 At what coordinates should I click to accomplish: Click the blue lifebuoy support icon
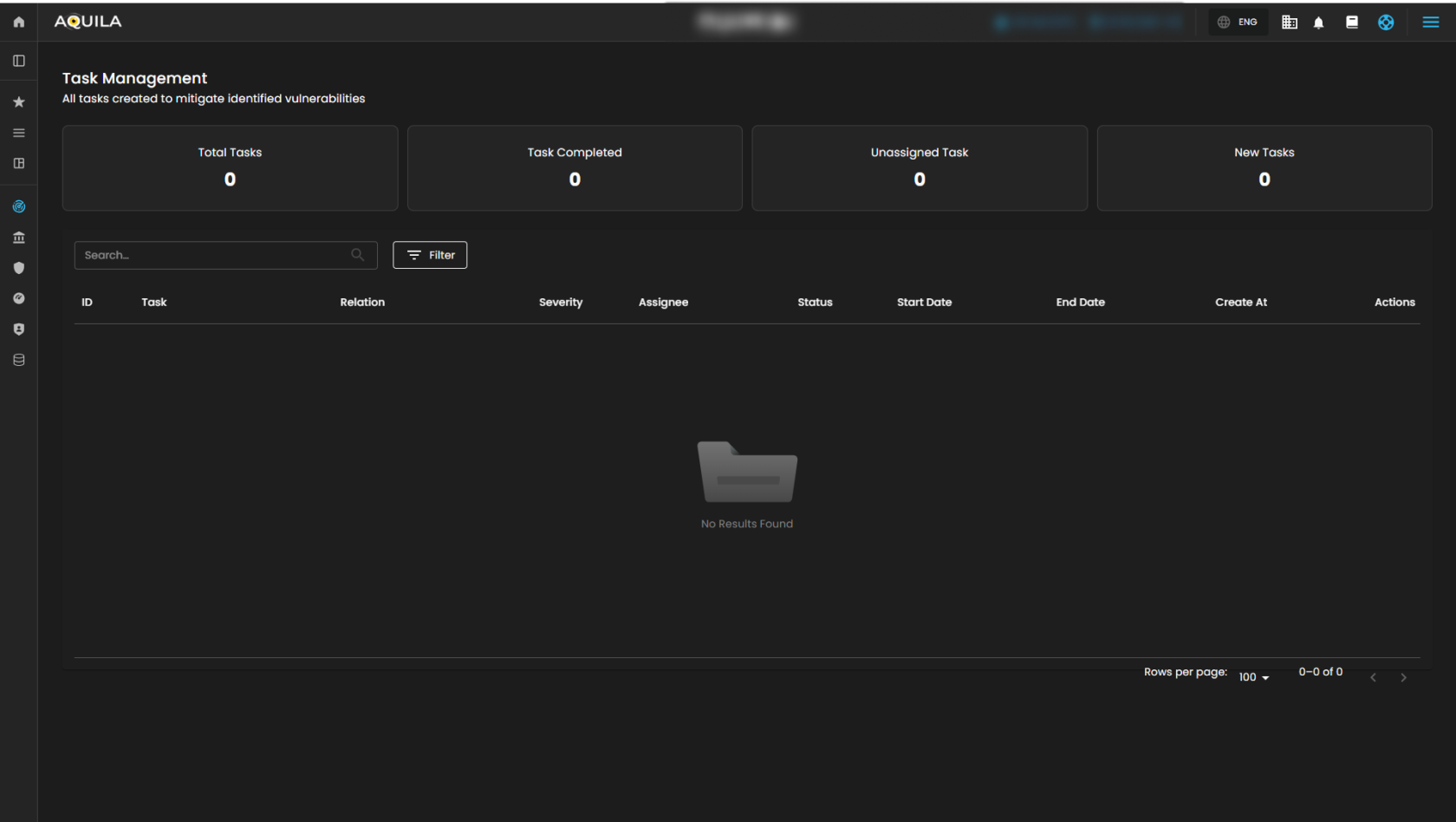(x=1386, y=23)
